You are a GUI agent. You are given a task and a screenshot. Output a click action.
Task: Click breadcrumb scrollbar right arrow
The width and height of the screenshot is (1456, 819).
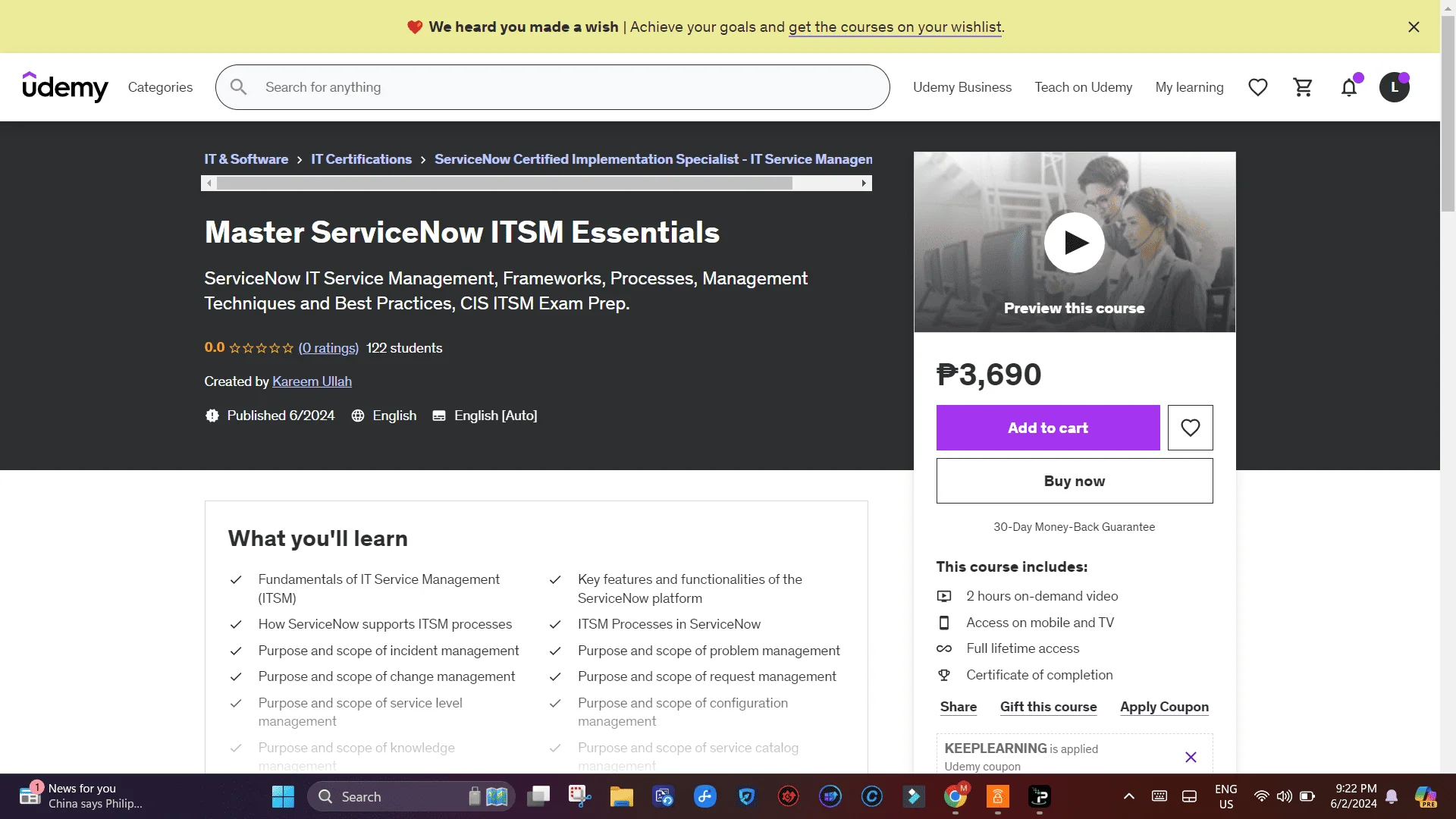[x=864, y=184]
